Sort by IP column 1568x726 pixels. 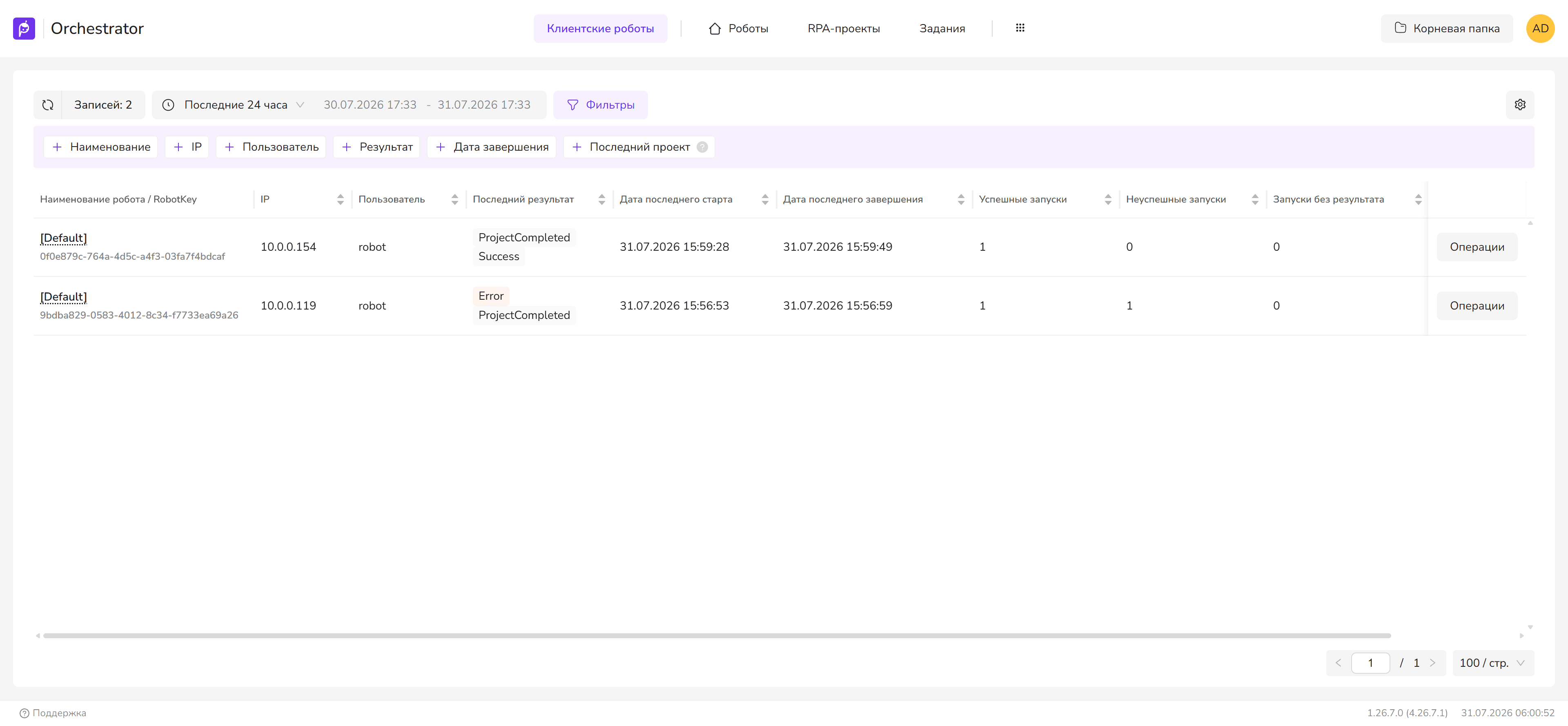340,199
